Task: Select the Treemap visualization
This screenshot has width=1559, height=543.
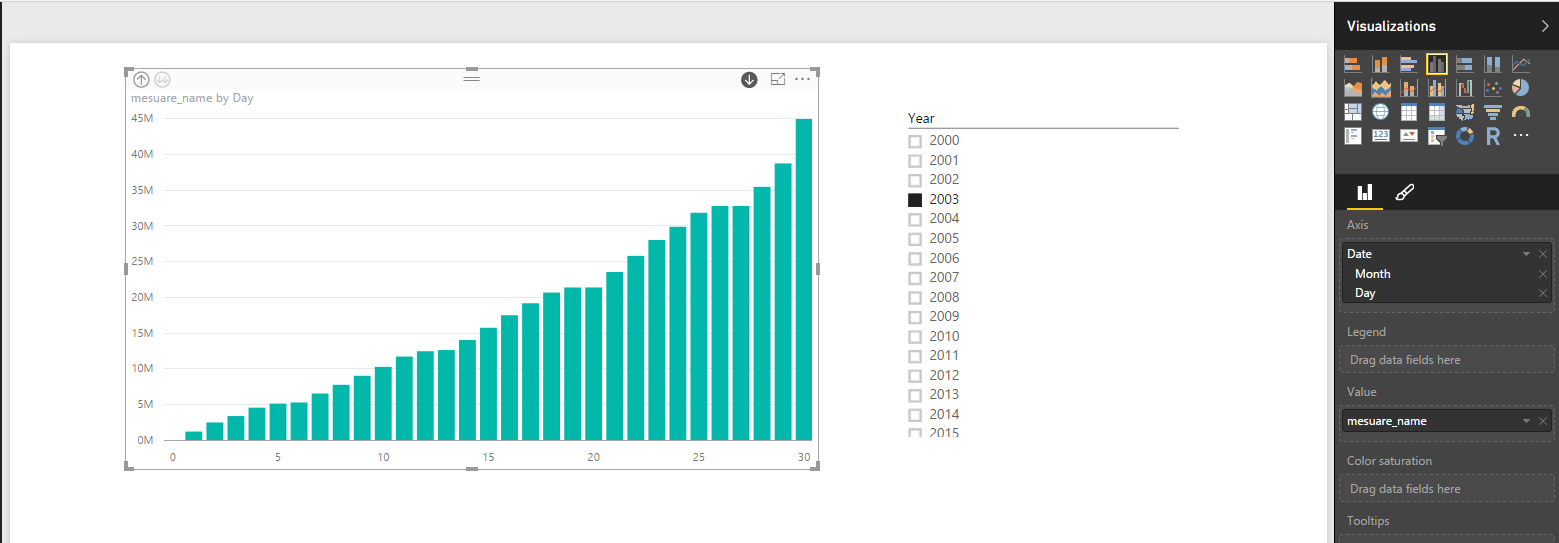Action: (x=1353, y=112)
